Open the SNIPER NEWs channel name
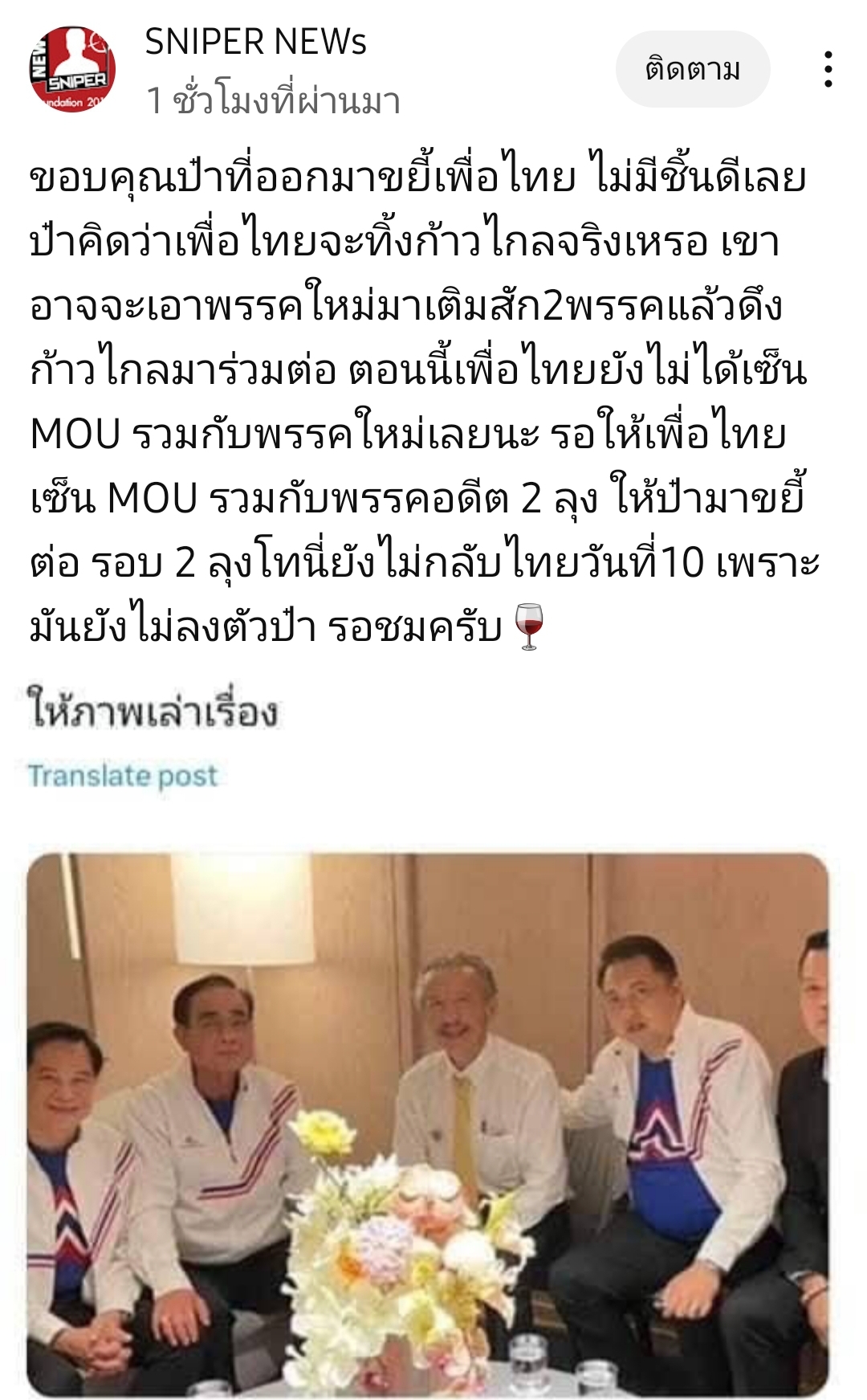The height and width of the screenshot is (1400, 867). coord(255,43)
